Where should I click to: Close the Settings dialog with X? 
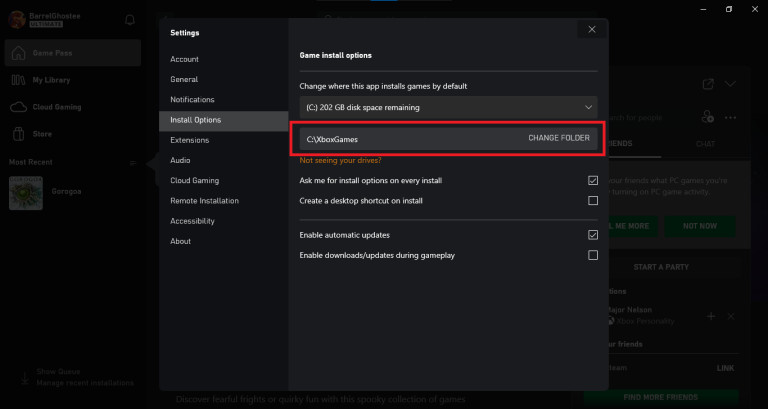pyautogui.click(x=592, y=30)
